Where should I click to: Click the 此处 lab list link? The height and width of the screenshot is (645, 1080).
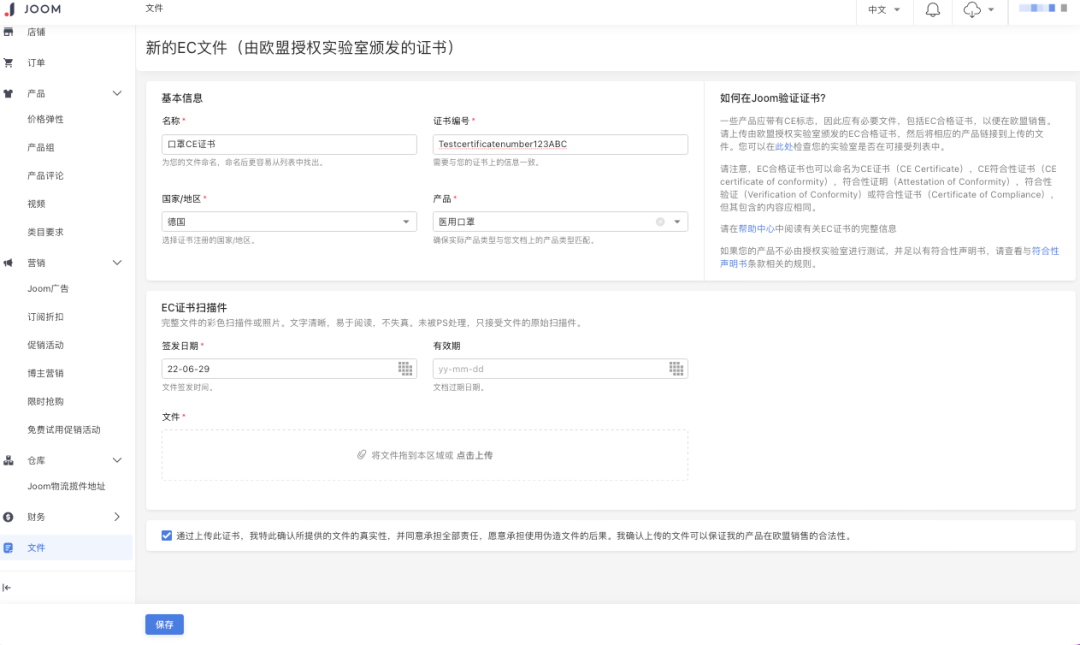pyautogui.click(x=784, y=147)
